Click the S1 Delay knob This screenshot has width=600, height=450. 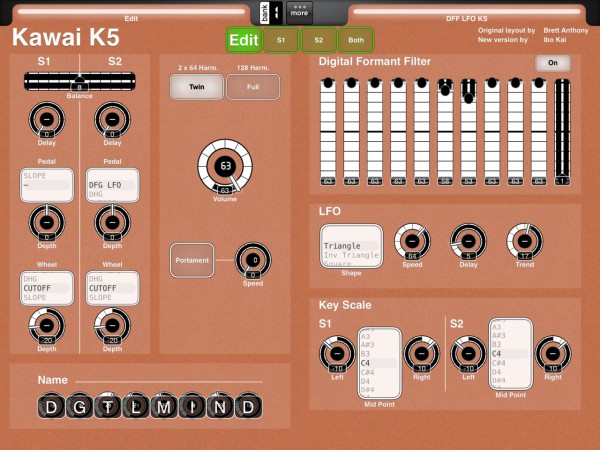pos(47,119)
